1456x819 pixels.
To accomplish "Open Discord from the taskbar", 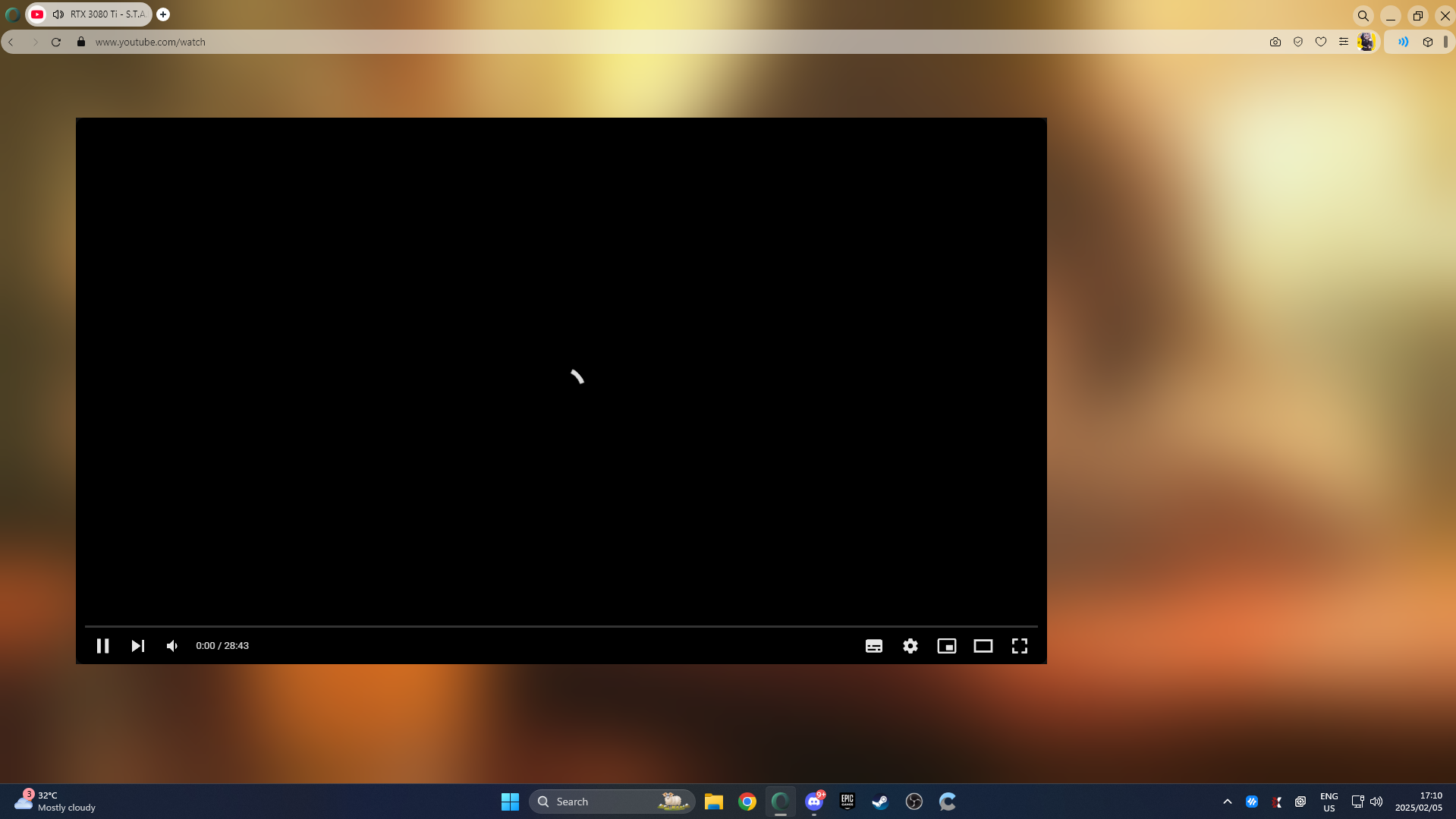I will pos(814,802).
